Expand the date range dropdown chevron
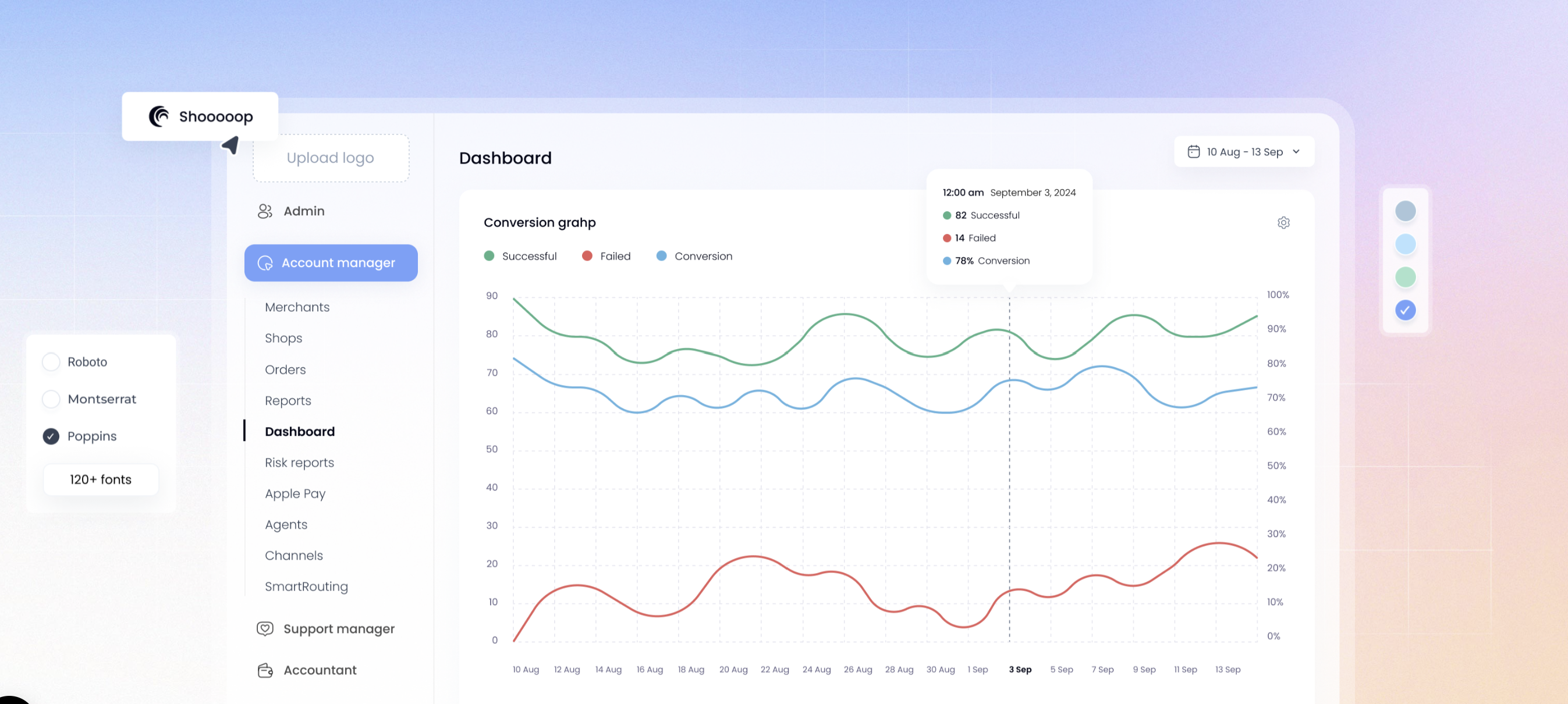 pos(1296,151)
